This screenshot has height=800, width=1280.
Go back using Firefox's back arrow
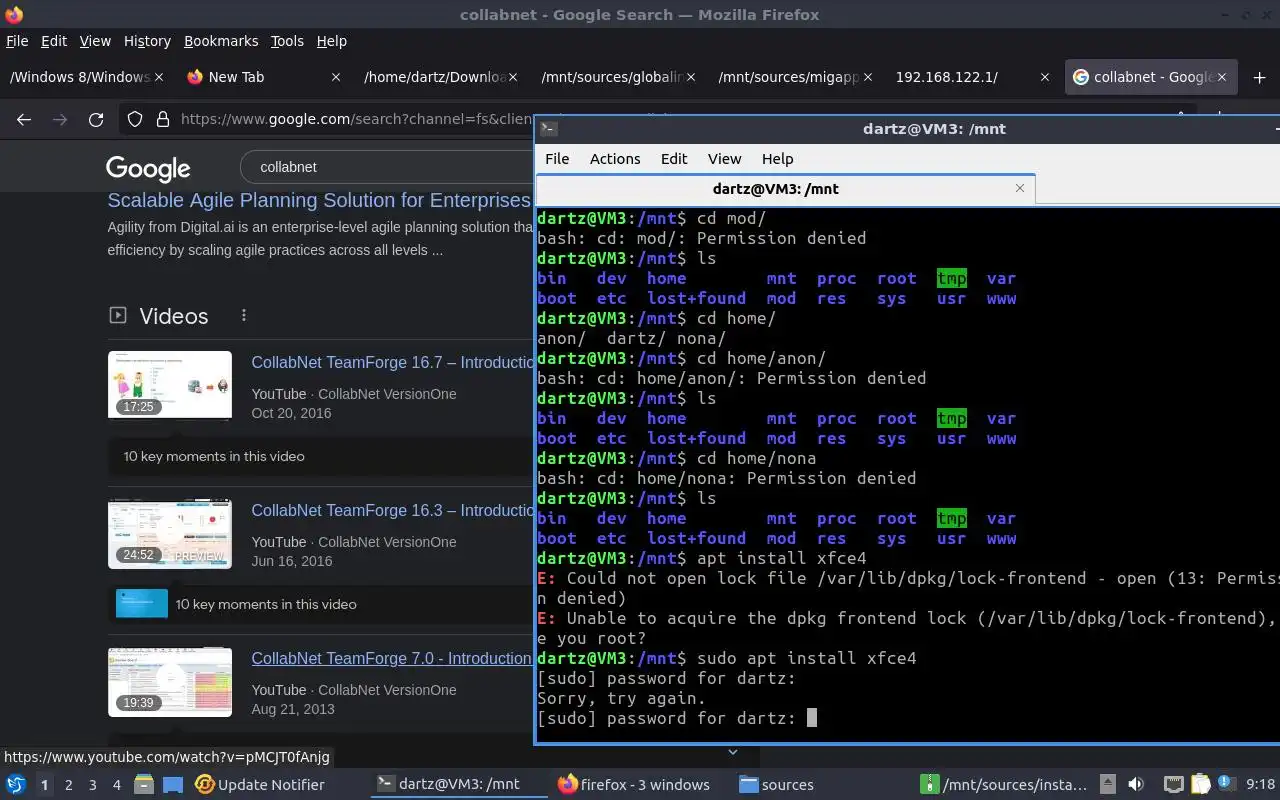tap(24, 119)
